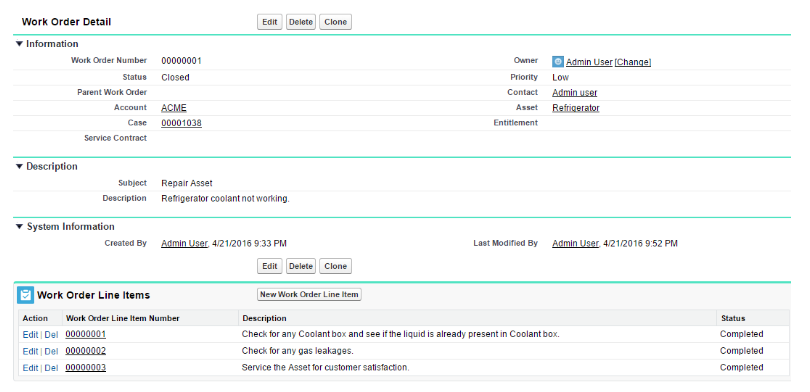The image size is (810, 392).
Task: Open the Refrigerator asset link
Action: [x=575, y=108]
